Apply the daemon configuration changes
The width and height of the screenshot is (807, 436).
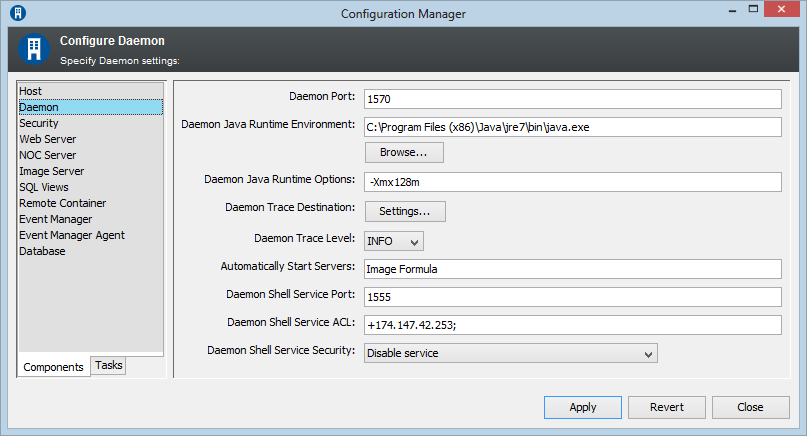point(583,407)
